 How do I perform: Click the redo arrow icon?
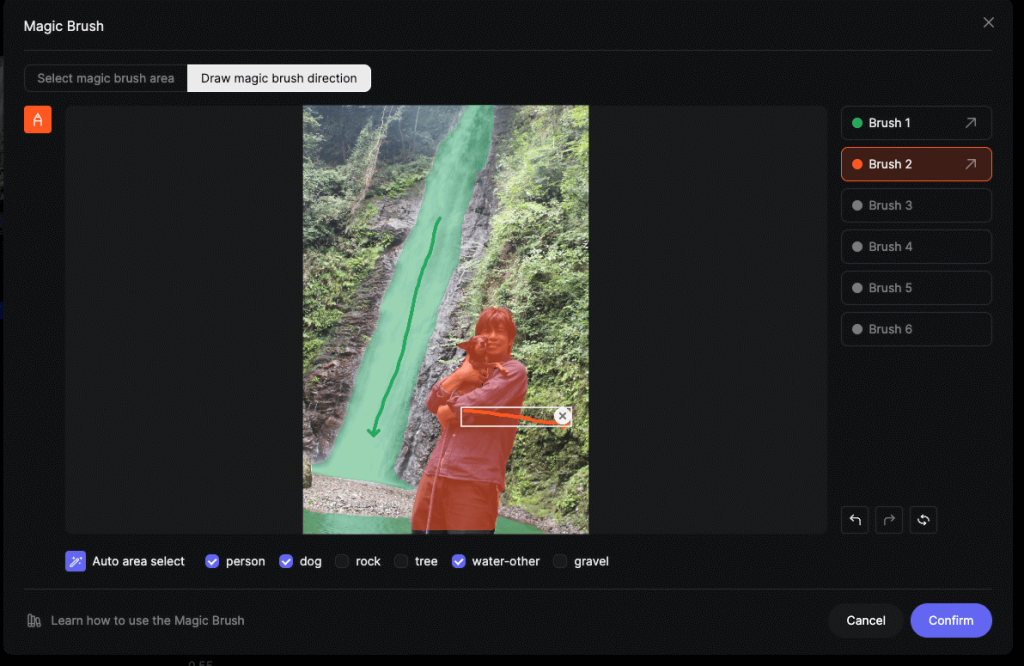click(x=889, y=520)
